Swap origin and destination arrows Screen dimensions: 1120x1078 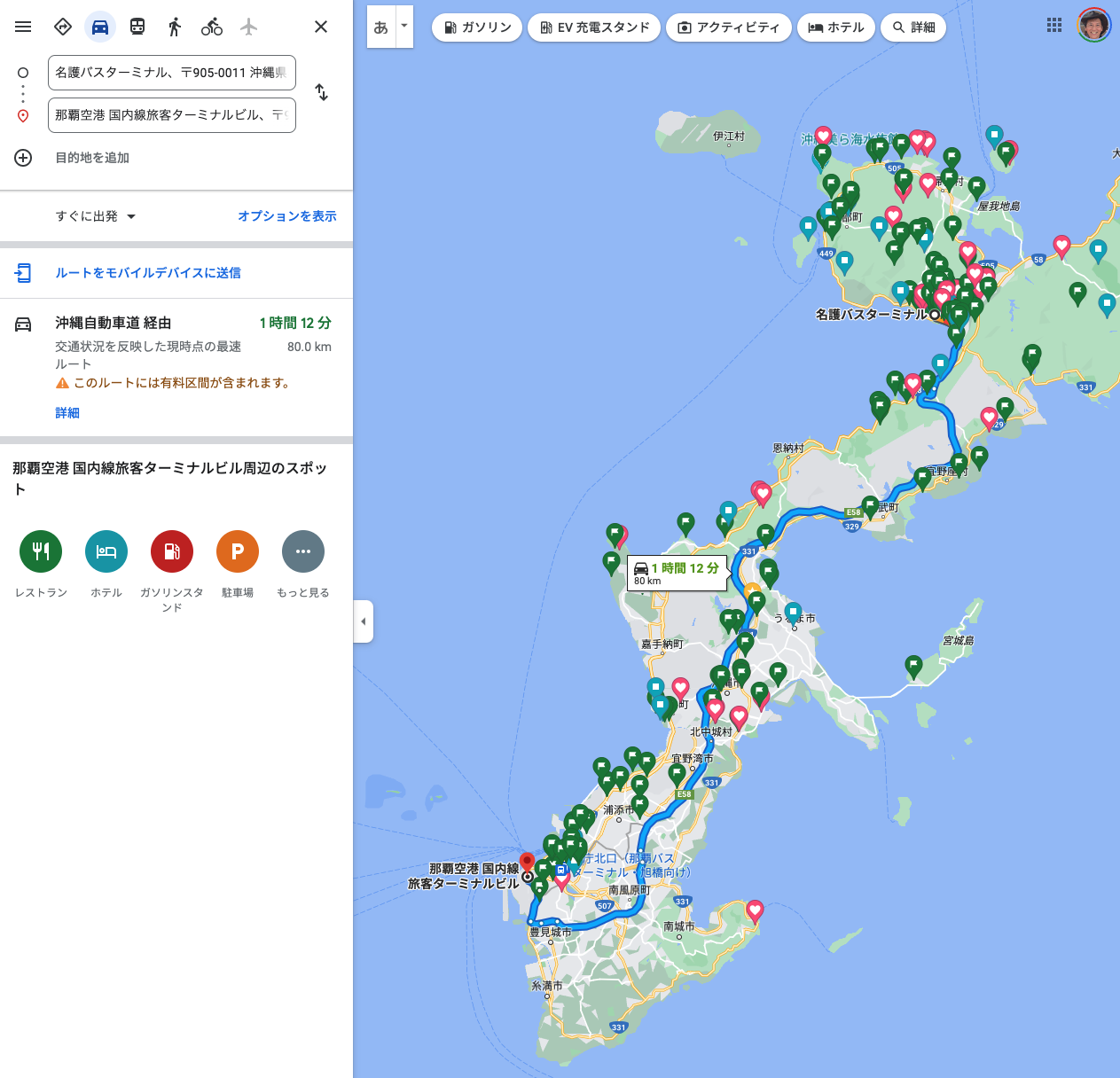pos(321,92)
